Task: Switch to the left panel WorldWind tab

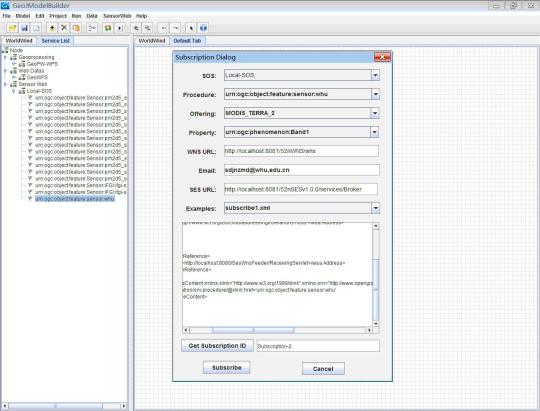Action: coord(19,41)
